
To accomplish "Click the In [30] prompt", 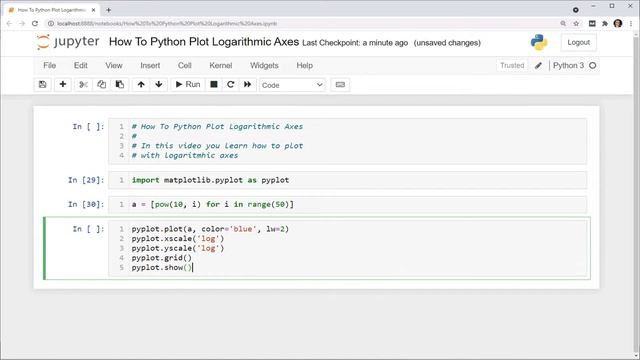I will point(86,204).
